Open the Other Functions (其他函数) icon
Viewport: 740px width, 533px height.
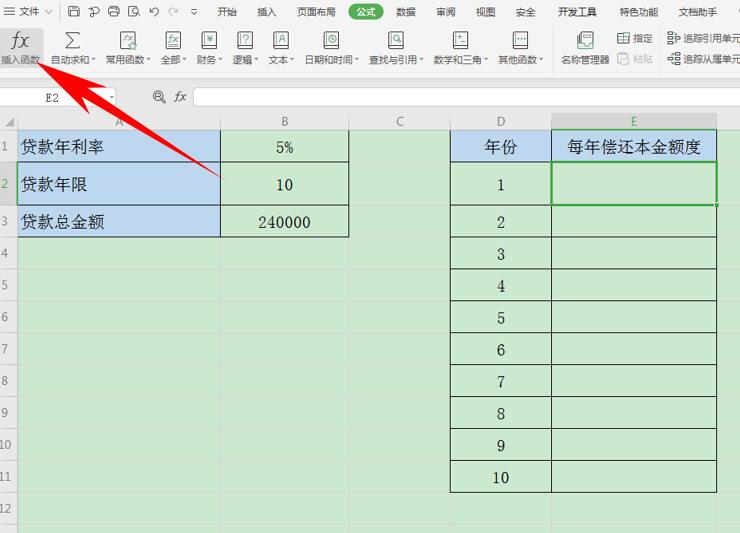tap(520, 41)
